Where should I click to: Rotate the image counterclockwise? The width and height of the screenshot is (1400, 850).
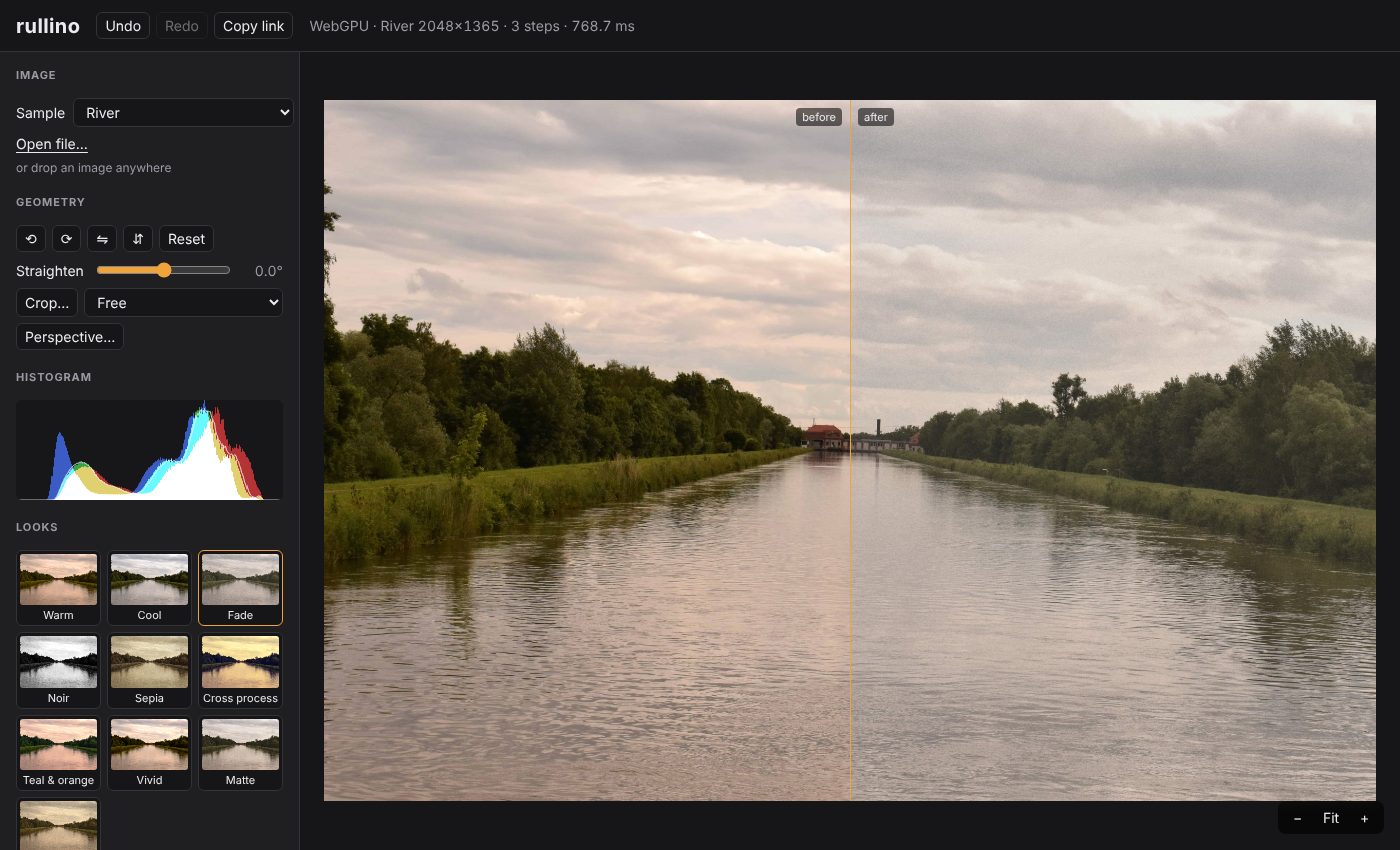[x=31, y=239]
